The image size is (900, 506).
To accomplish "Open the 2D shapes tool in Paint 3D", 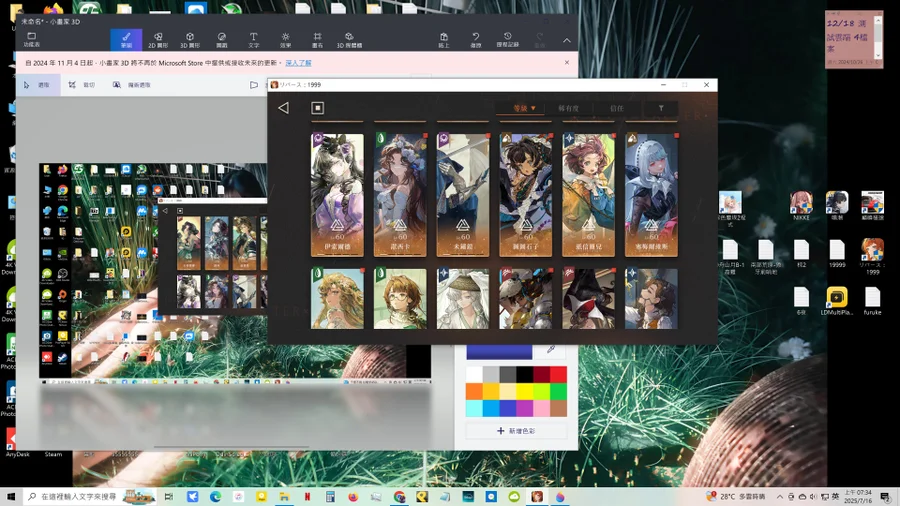I will click(x=158, y=40).
